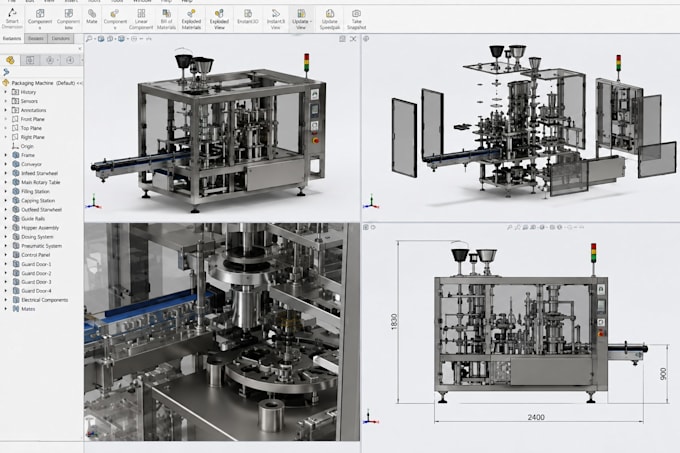Viewport: 680px width, 453px height.
Task: Click the zoom magnifier in heads-up toolbar
Action: [x=89, y=39]
